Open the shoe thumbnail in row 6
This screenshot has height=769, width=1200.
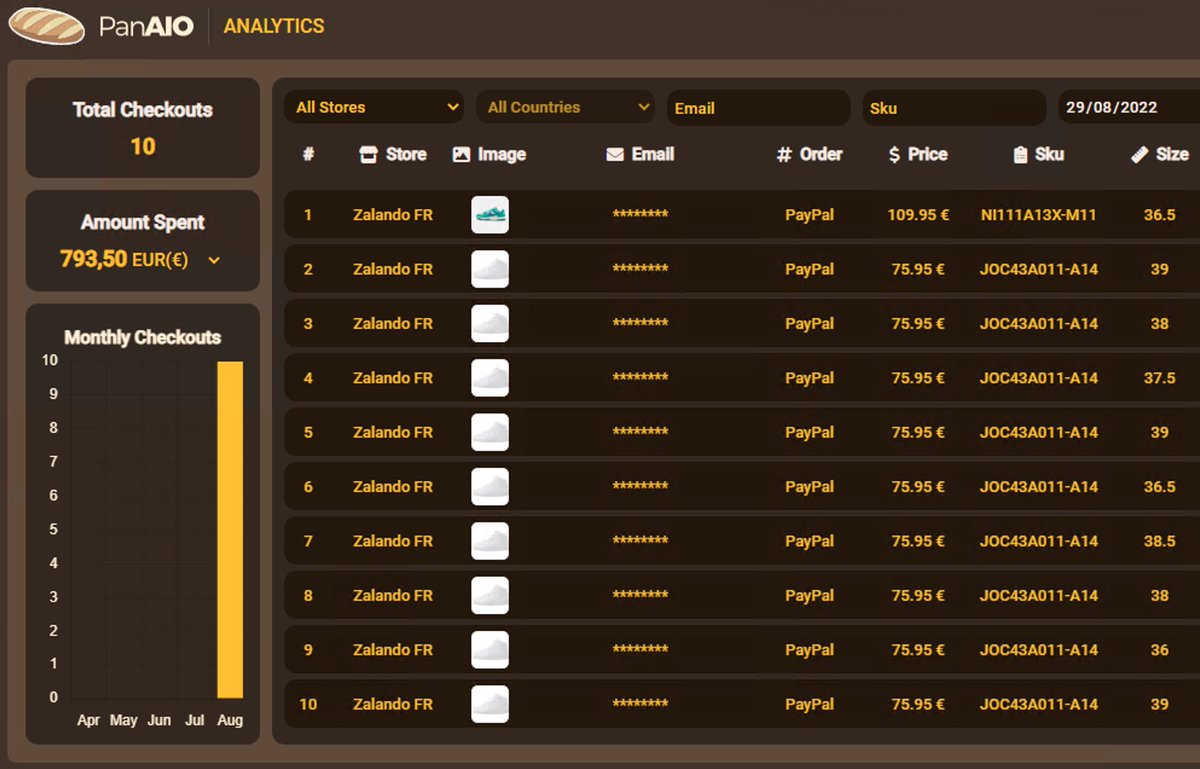click(490, 486)
